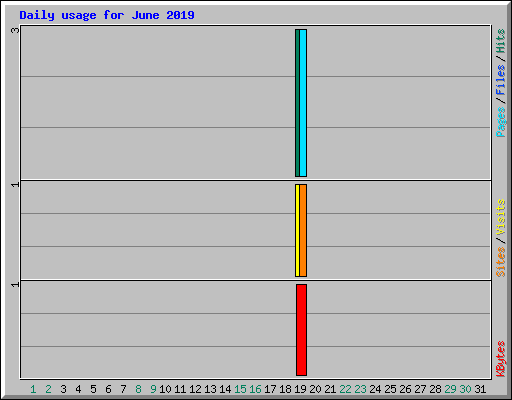
Task: Click day label 27 on x-axis
Action: tap(420, 389)
